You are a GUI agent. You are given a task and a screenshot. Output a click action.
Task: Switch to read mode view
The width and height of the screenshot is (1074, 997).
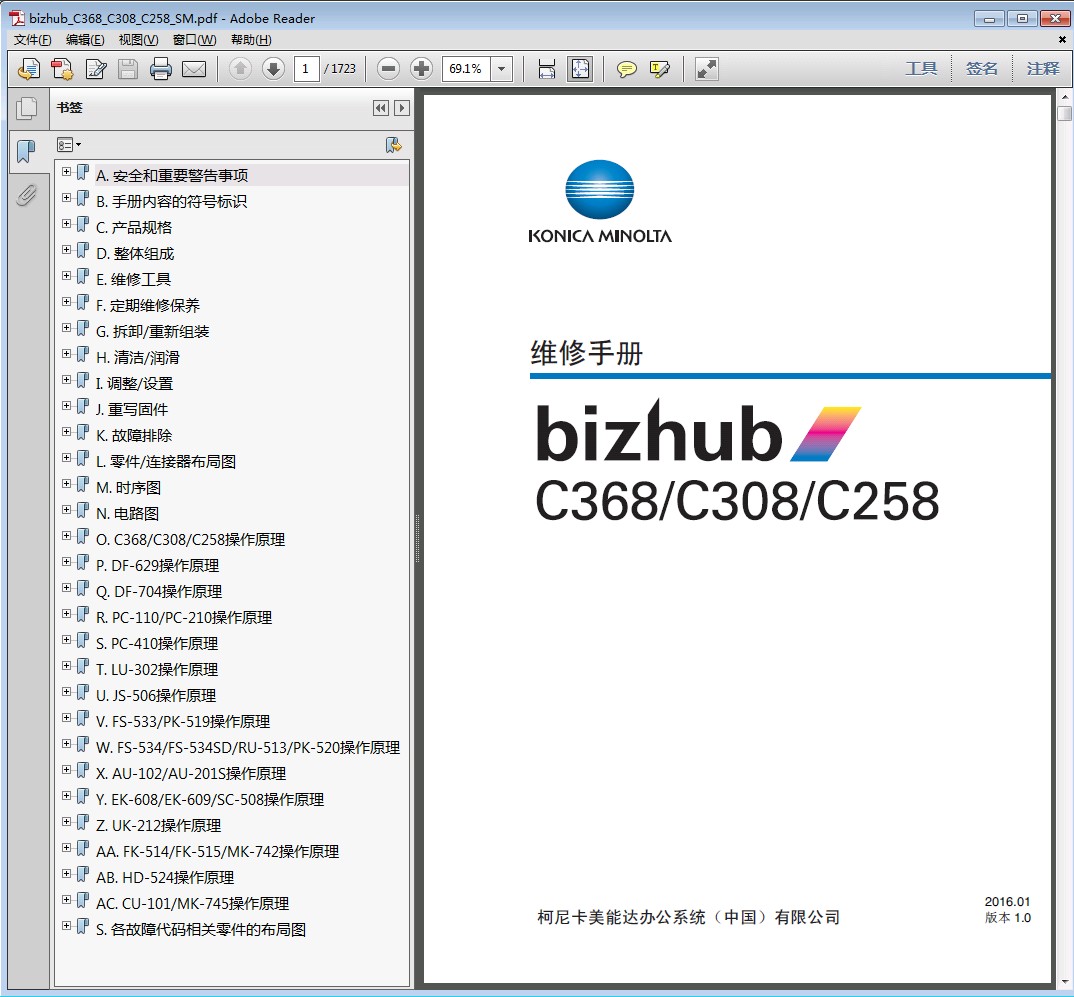pyautogui.click(x=706, y=69)
